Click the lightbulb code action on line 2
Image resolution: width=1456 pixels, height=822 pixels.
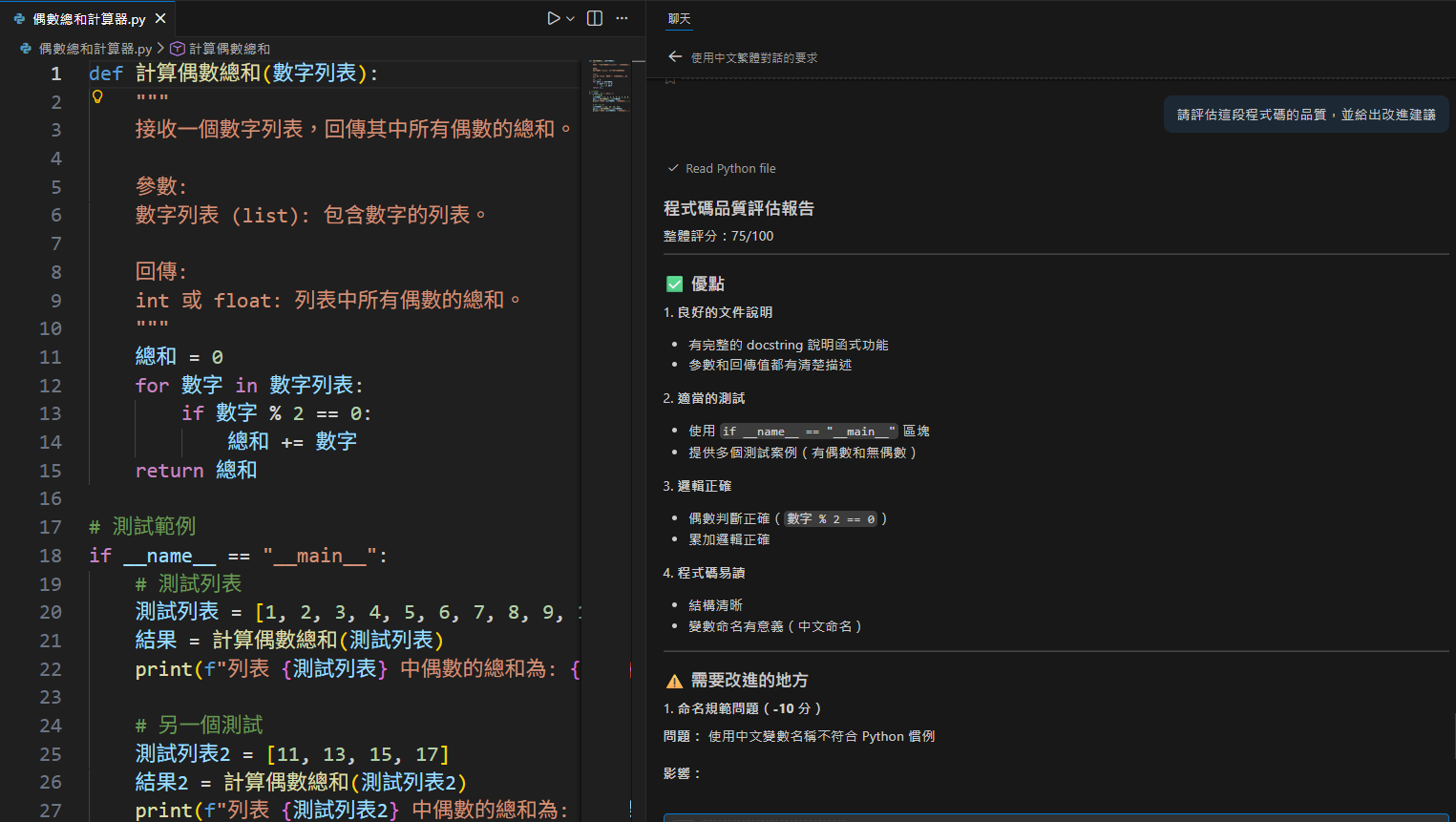pos(97,96)
